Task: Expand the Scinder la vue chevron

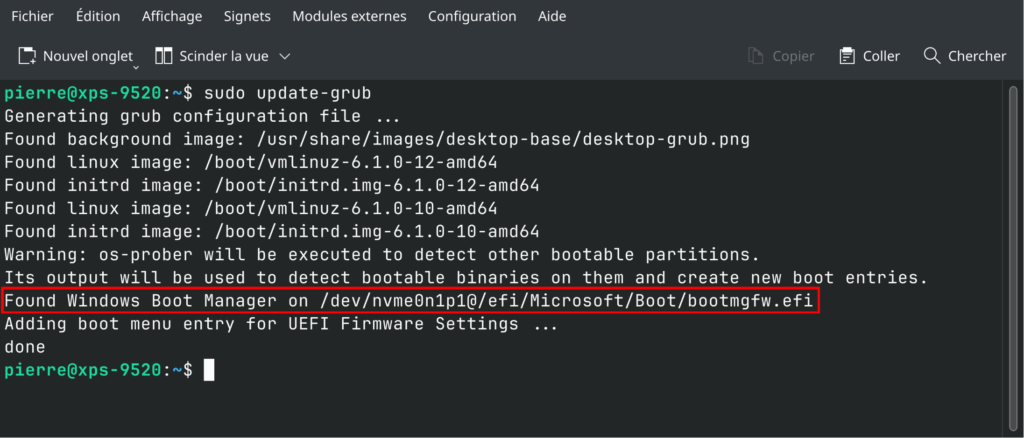Action: 284,57
